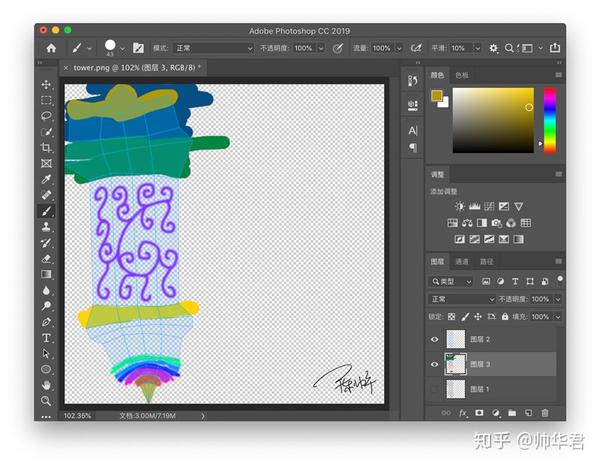Select the Eyedropper tool
This screenshot has width=600, height=466.
point(46,179)
